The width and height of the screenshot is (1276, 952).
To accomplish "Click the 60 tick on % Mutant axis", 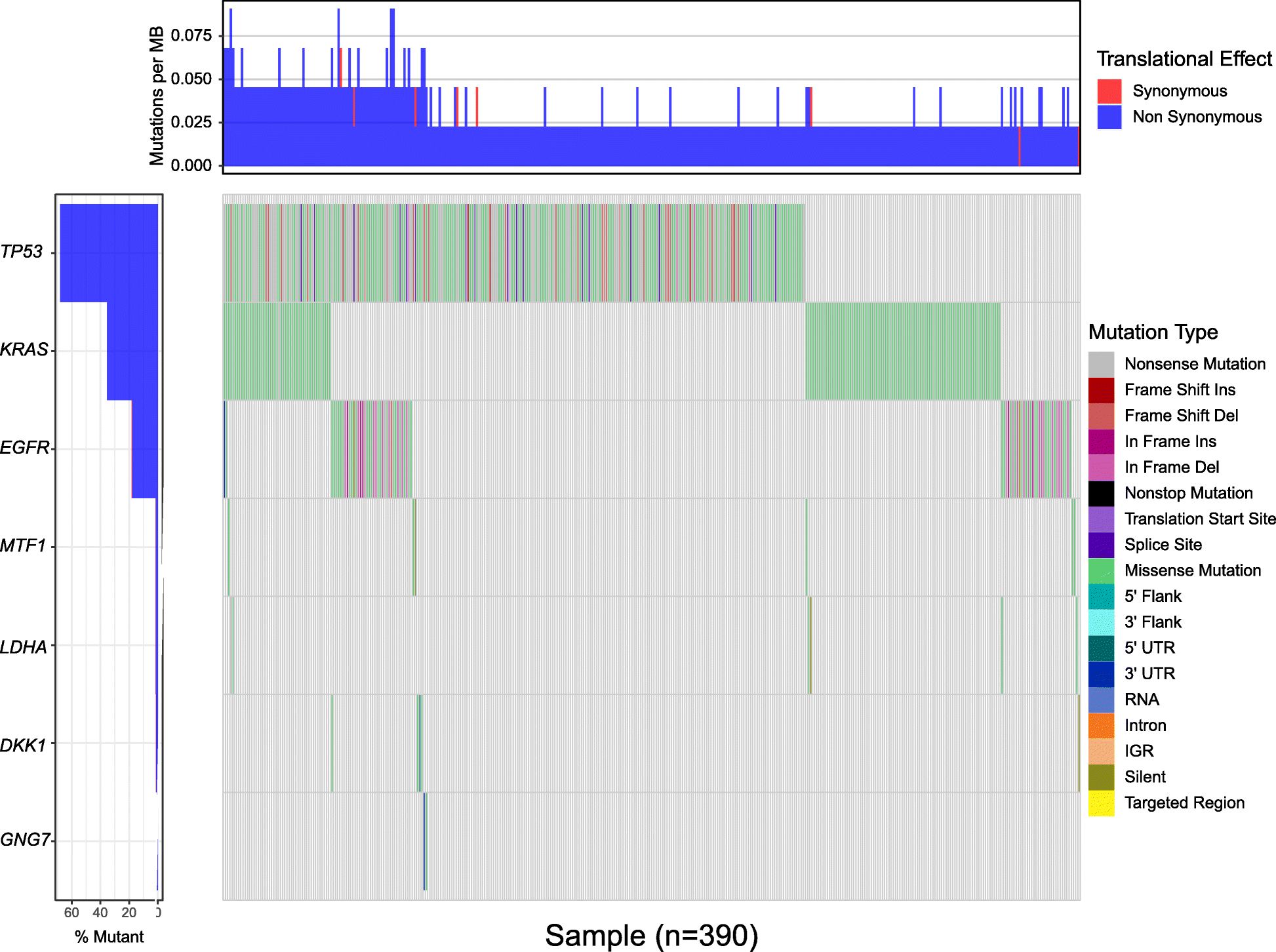I will pos(71,913).
